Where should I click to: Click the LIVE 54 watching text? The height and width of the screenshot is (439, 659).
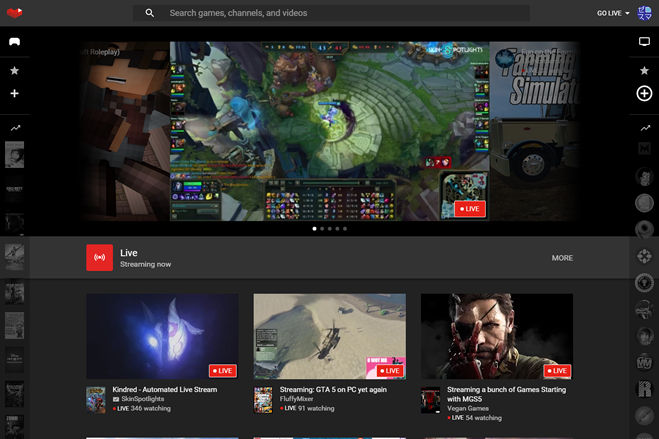pos(474,418)
